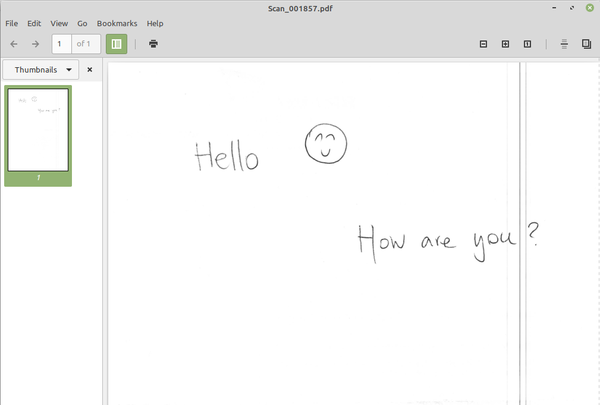600x405 pixels.
Task: Print the document
Action: click(153, 44)
